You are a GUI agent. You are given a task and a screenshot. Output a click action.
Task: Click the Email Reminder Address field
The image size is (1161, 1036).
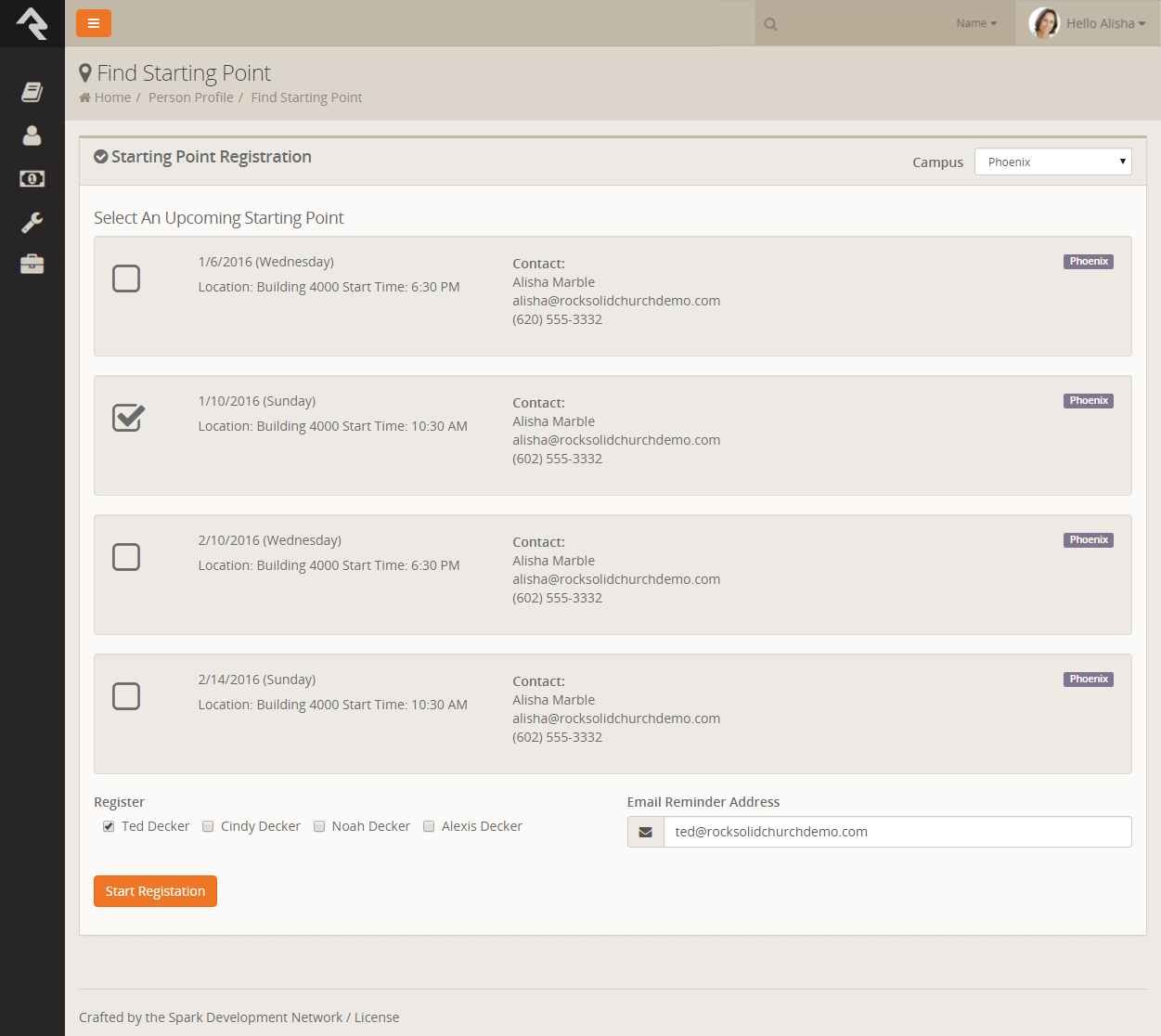coord(897,832)
